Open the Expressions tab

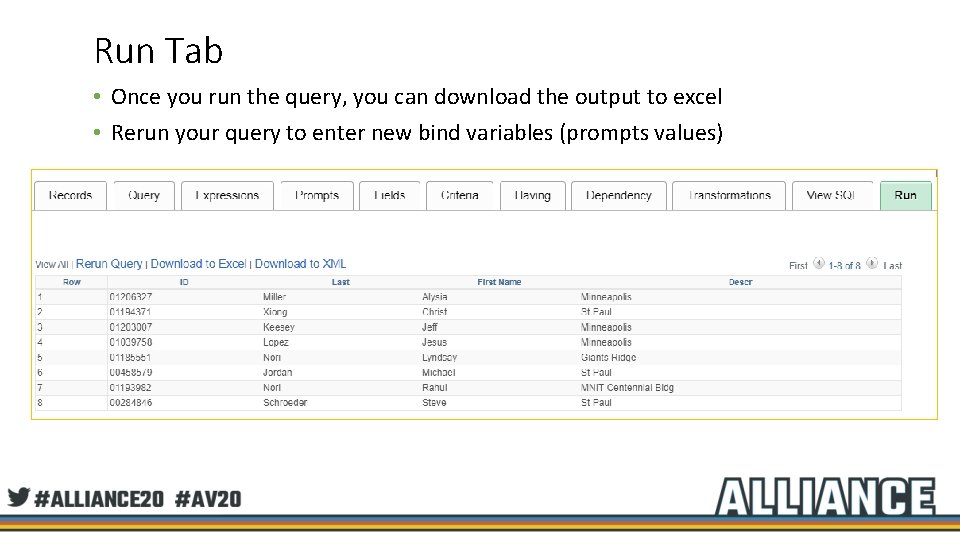pos(227,195)
